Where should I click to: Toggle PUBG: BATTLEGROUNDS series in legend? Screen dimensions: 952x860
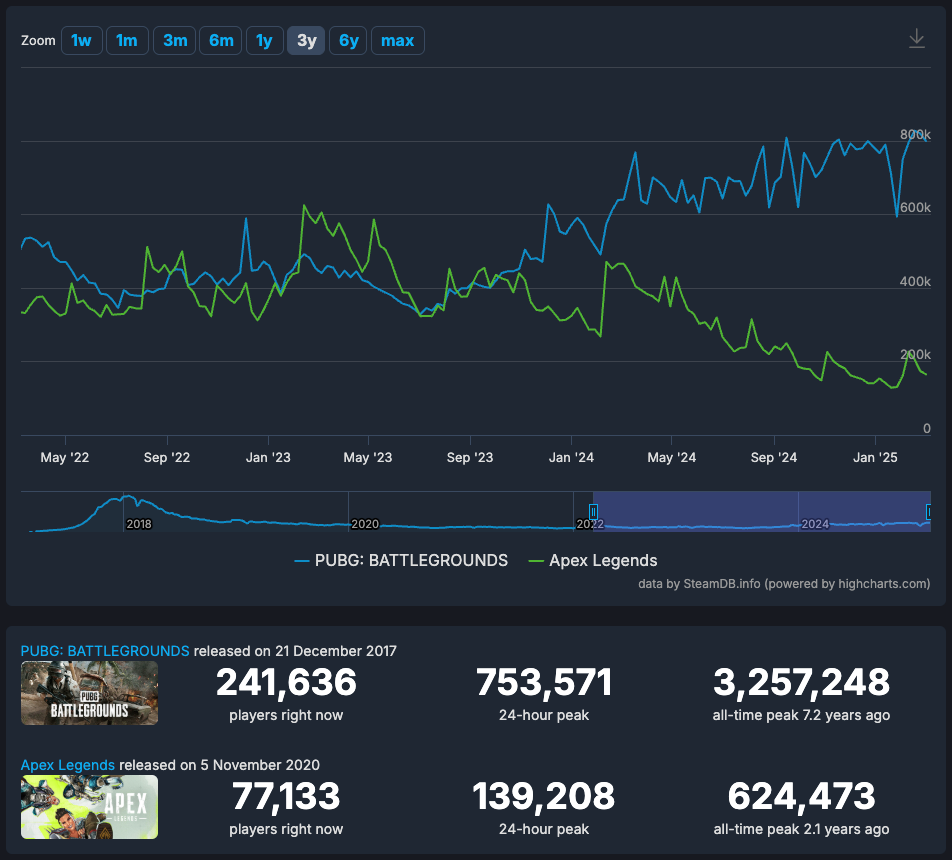click(401, 560)
